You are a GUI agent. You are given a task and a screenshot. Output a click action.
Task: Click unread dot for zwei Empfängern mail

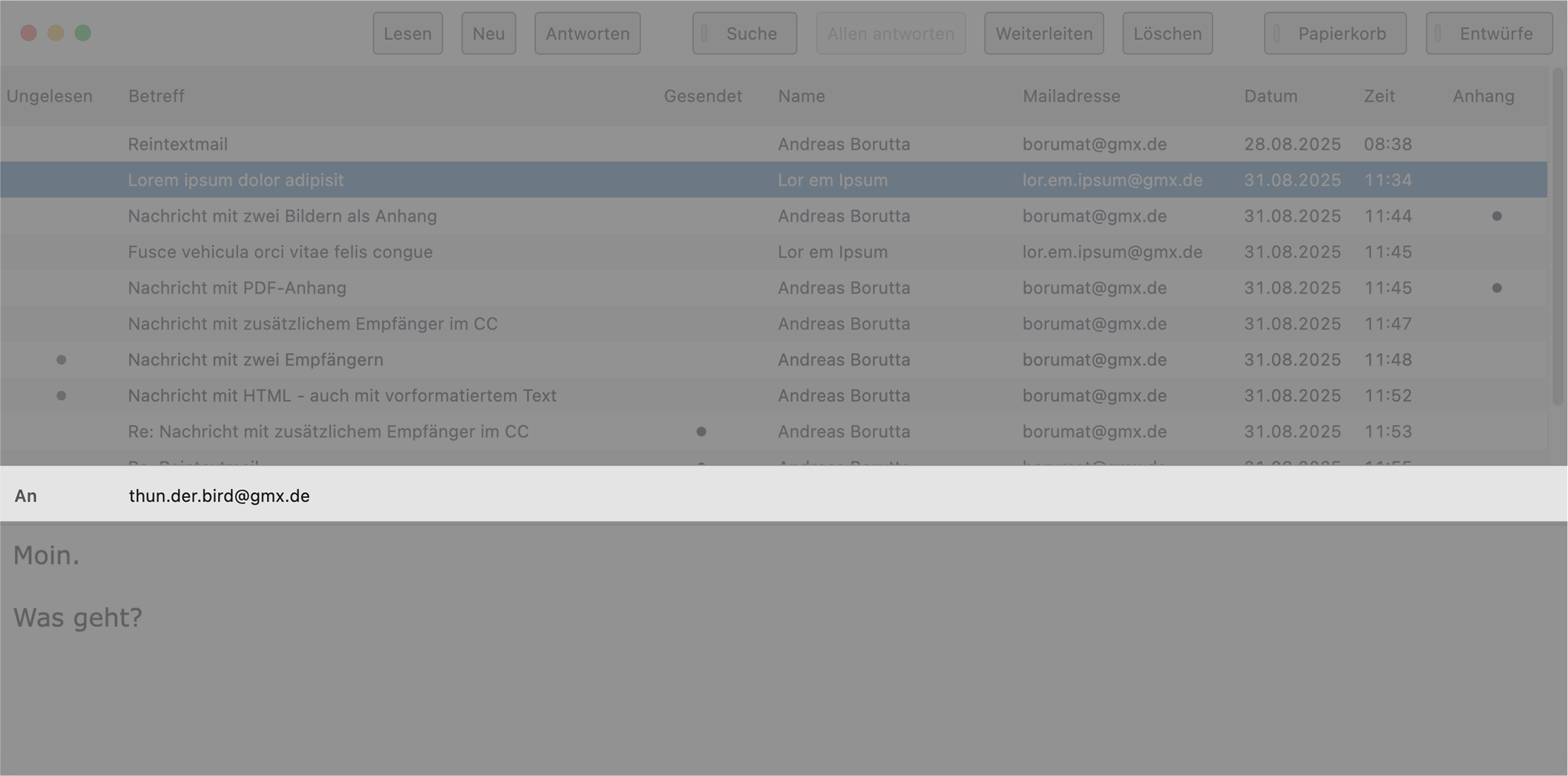(61, 360)
